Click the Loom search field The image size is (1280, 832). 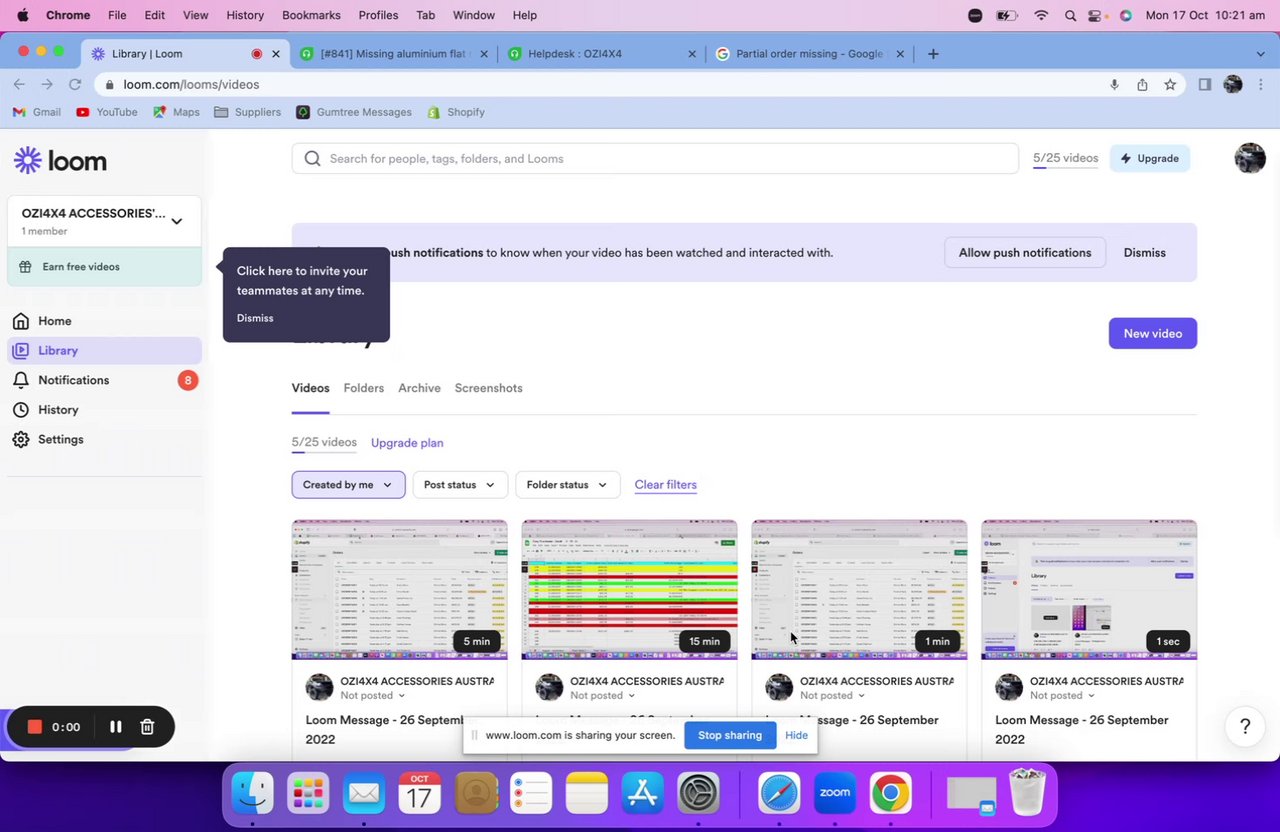[655, 158]
